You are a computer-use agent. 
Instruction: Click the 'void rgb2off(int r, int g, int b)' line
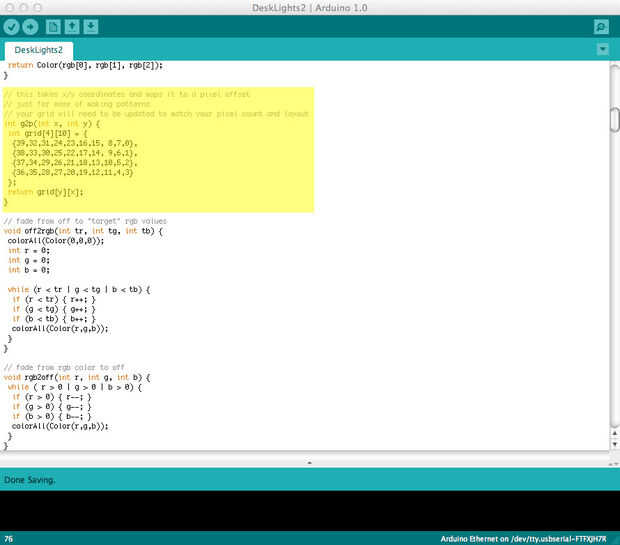pos(77,377)
